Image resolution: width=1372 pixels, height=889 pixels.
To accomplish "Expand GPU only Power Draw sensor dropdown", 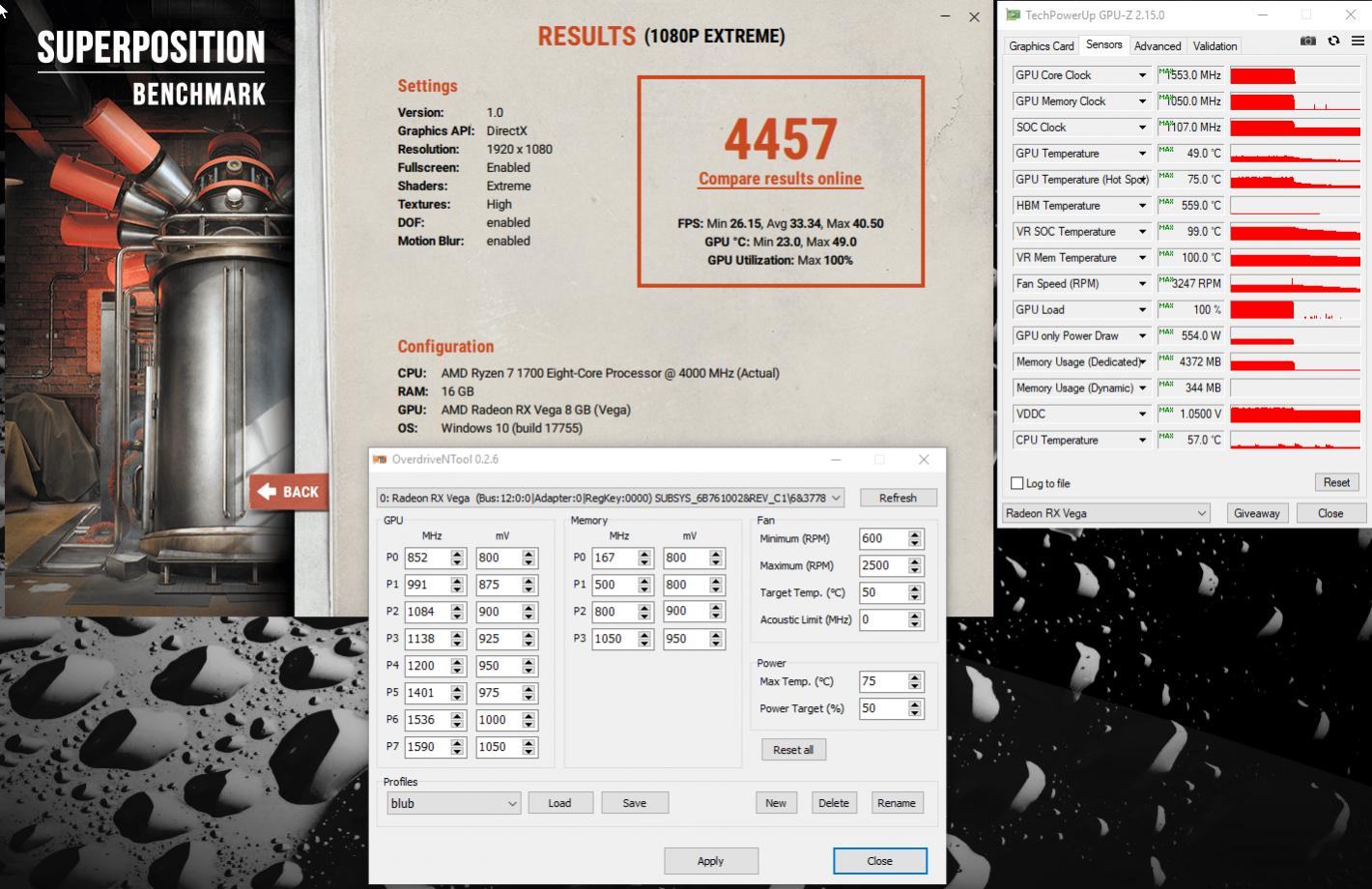I will 1142,336.
